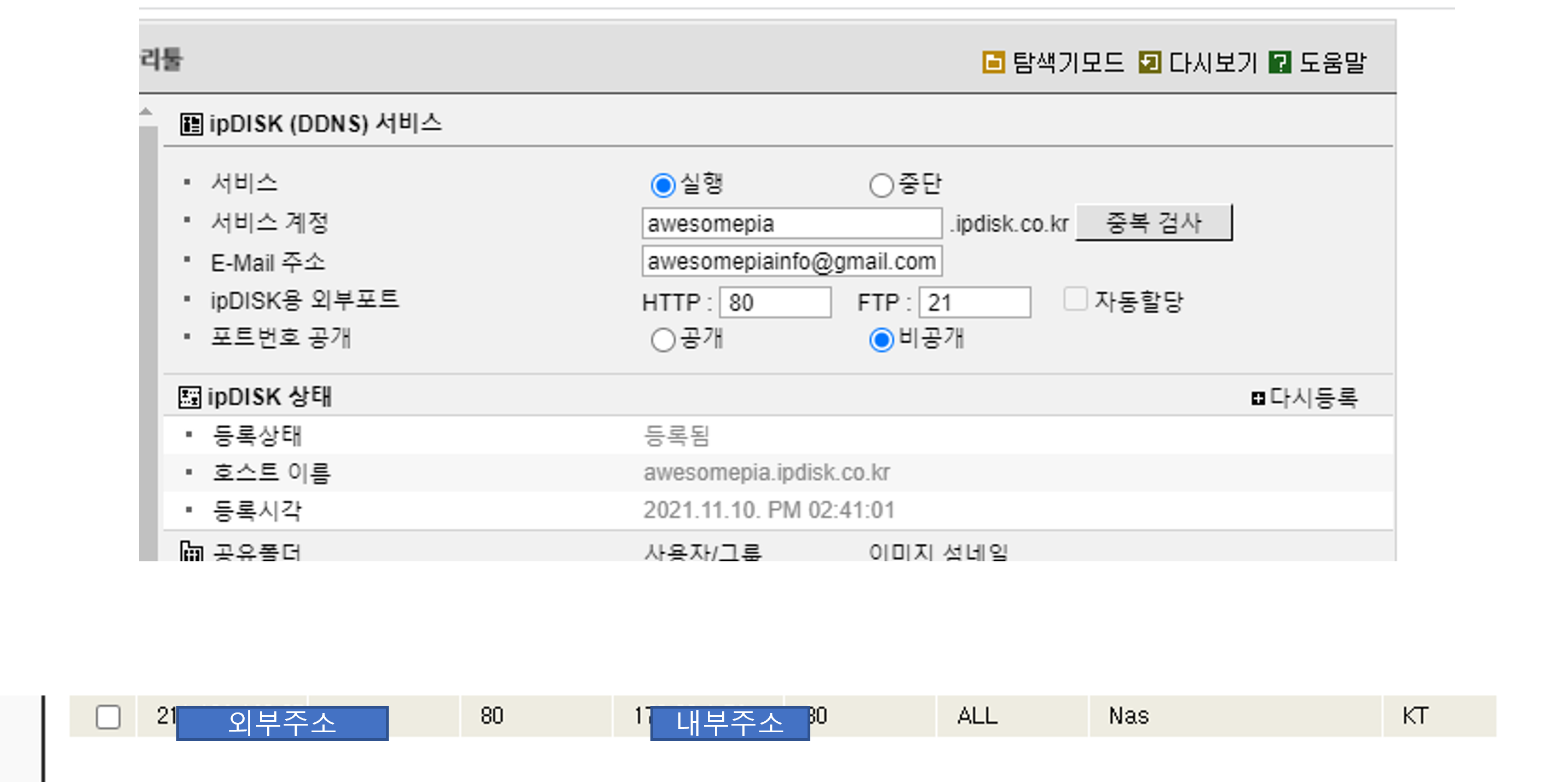Select 공개 for port number disclosure

[663, 340]
